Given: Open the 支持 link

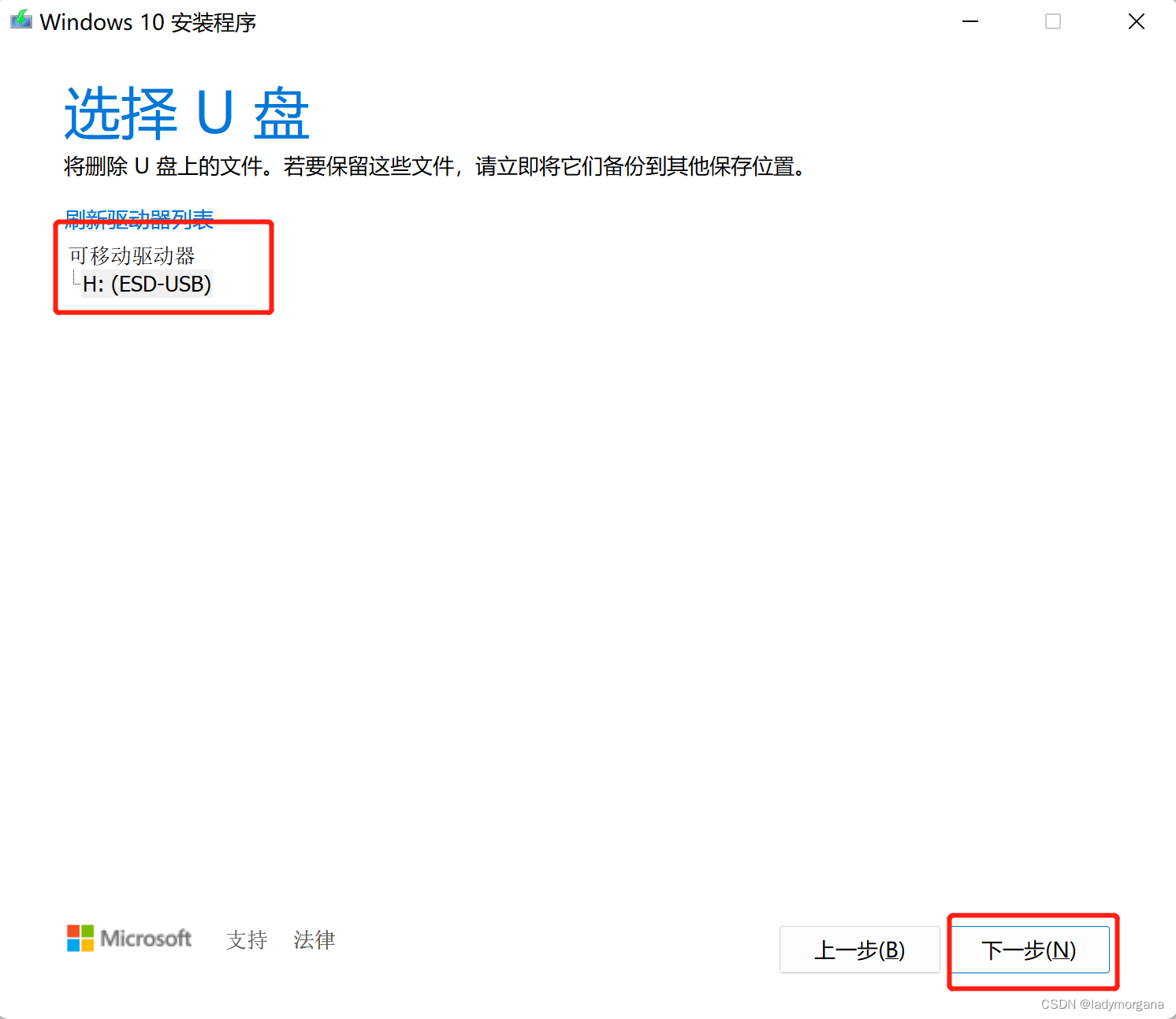Looking at the screenshot, I should 247,939.
